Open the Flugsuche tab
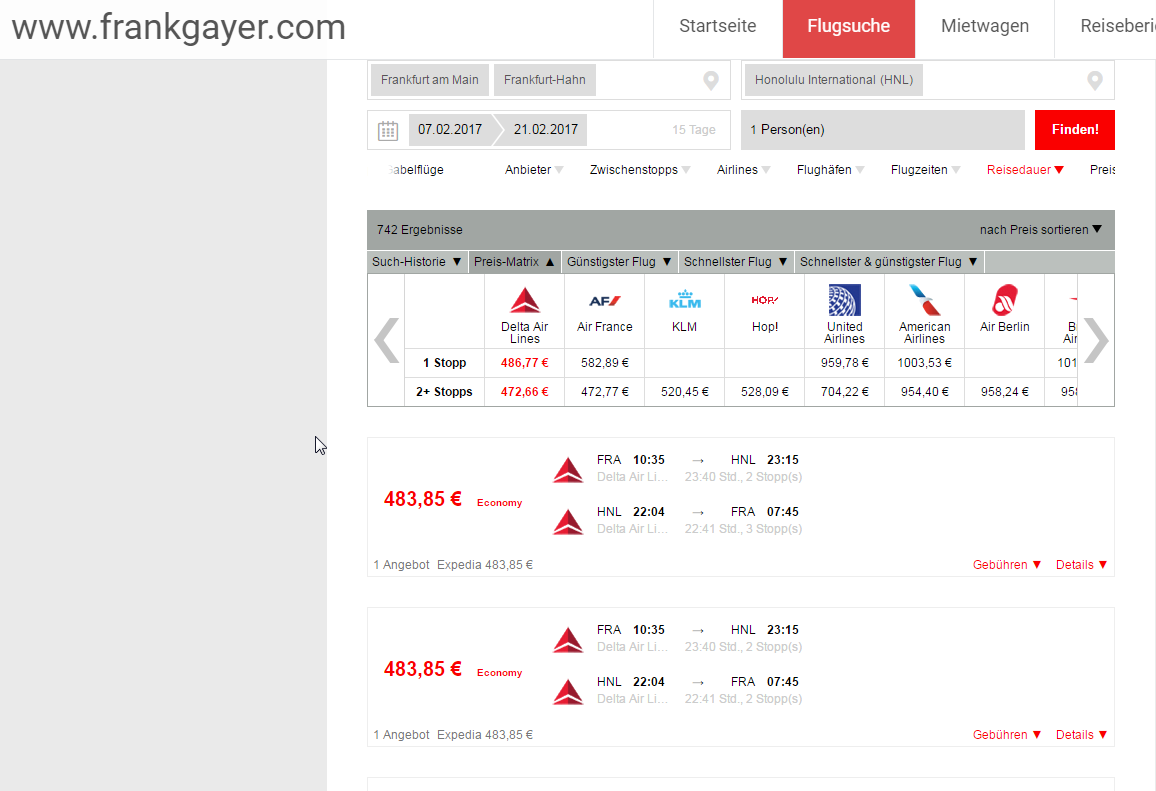The image size is (1156, 791). 849,28
